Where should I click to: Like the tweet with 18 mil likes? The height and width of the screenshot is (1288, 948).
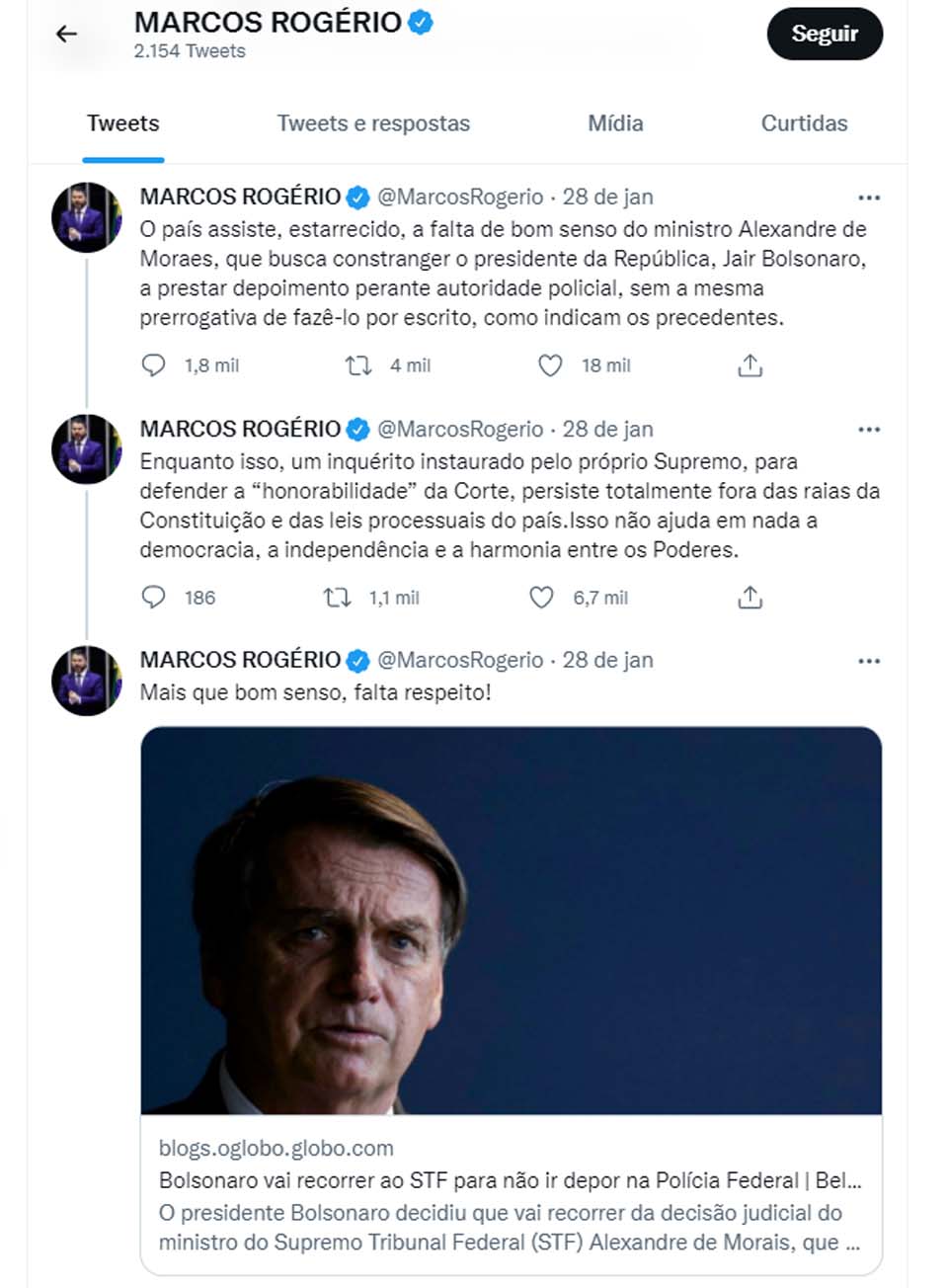(x=550, y=365)
